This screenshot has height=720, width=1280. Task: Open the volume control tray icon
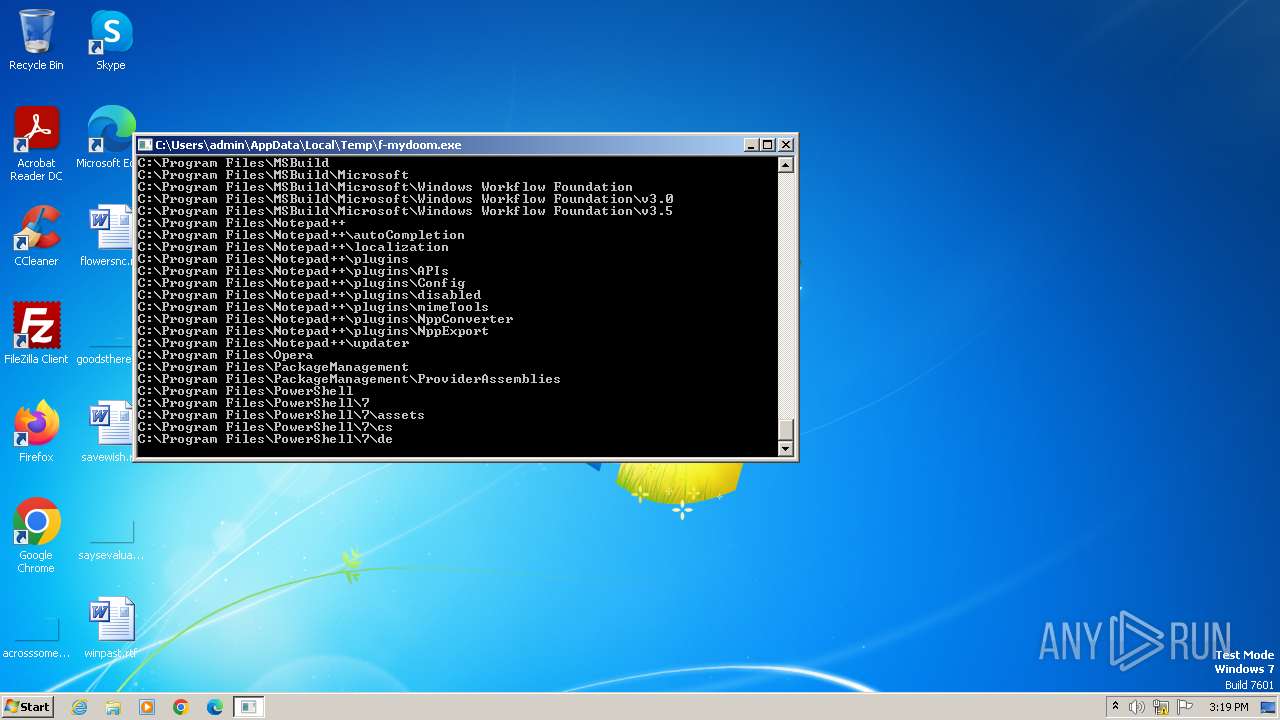click(1137, 707)
